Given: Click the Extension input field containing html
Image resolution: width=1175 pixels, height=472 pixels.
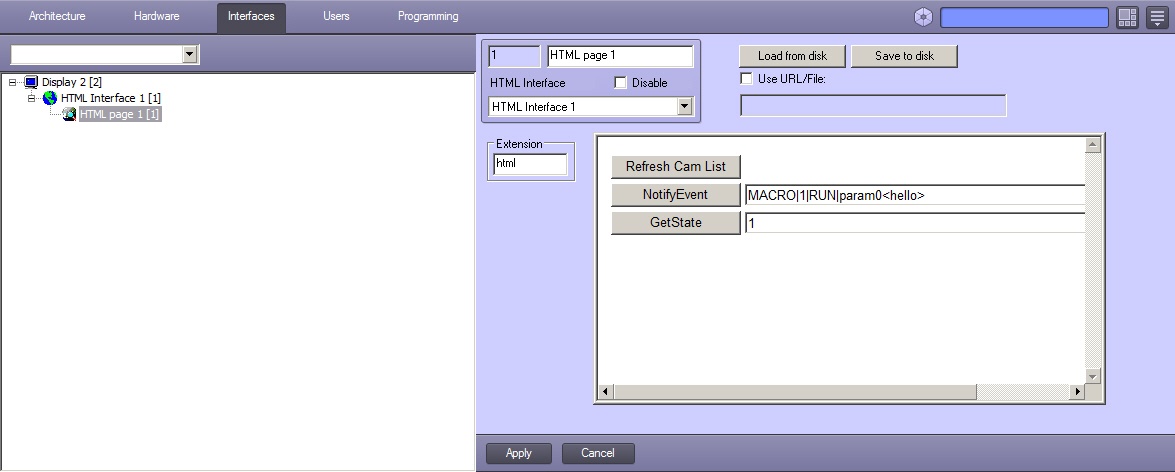Looking at the screenshot, I should coord(530,164).
